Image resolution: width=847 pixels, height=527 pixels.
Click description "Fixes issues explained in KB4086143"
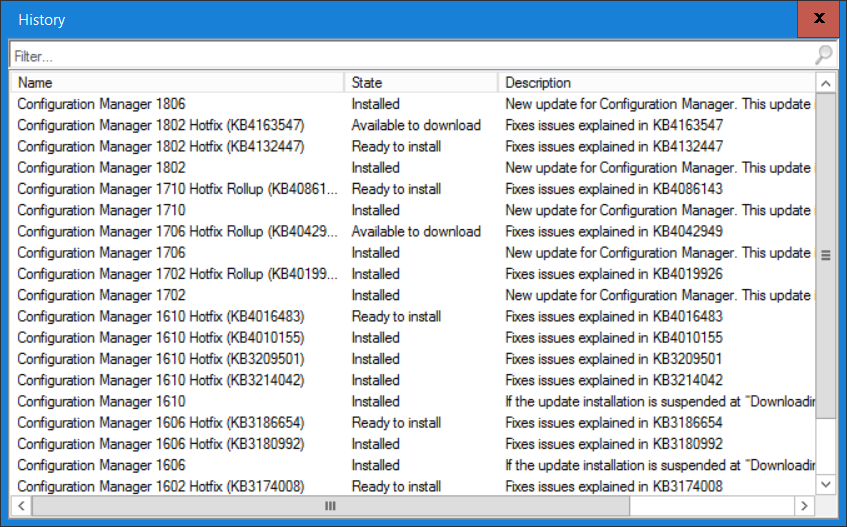[x=614, y=189]
